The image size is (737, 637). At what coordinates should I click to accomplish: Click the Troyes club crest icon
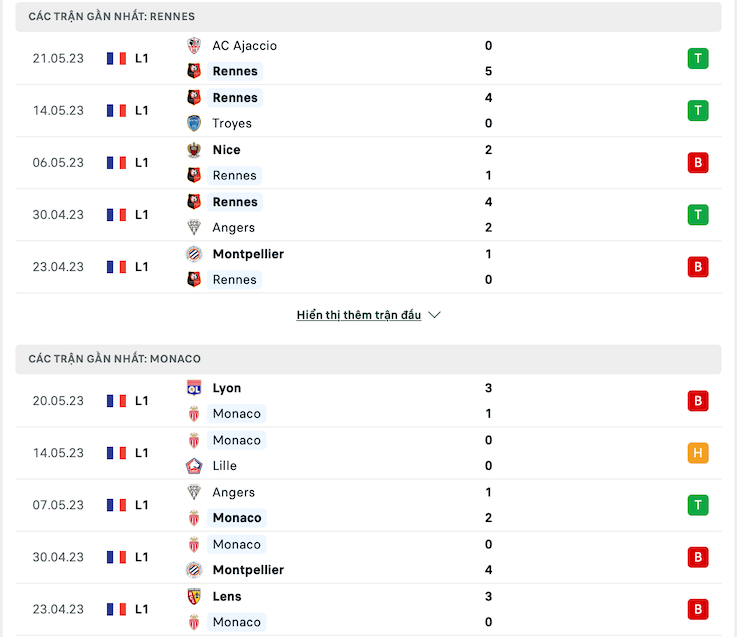click(x=194, y=123)
